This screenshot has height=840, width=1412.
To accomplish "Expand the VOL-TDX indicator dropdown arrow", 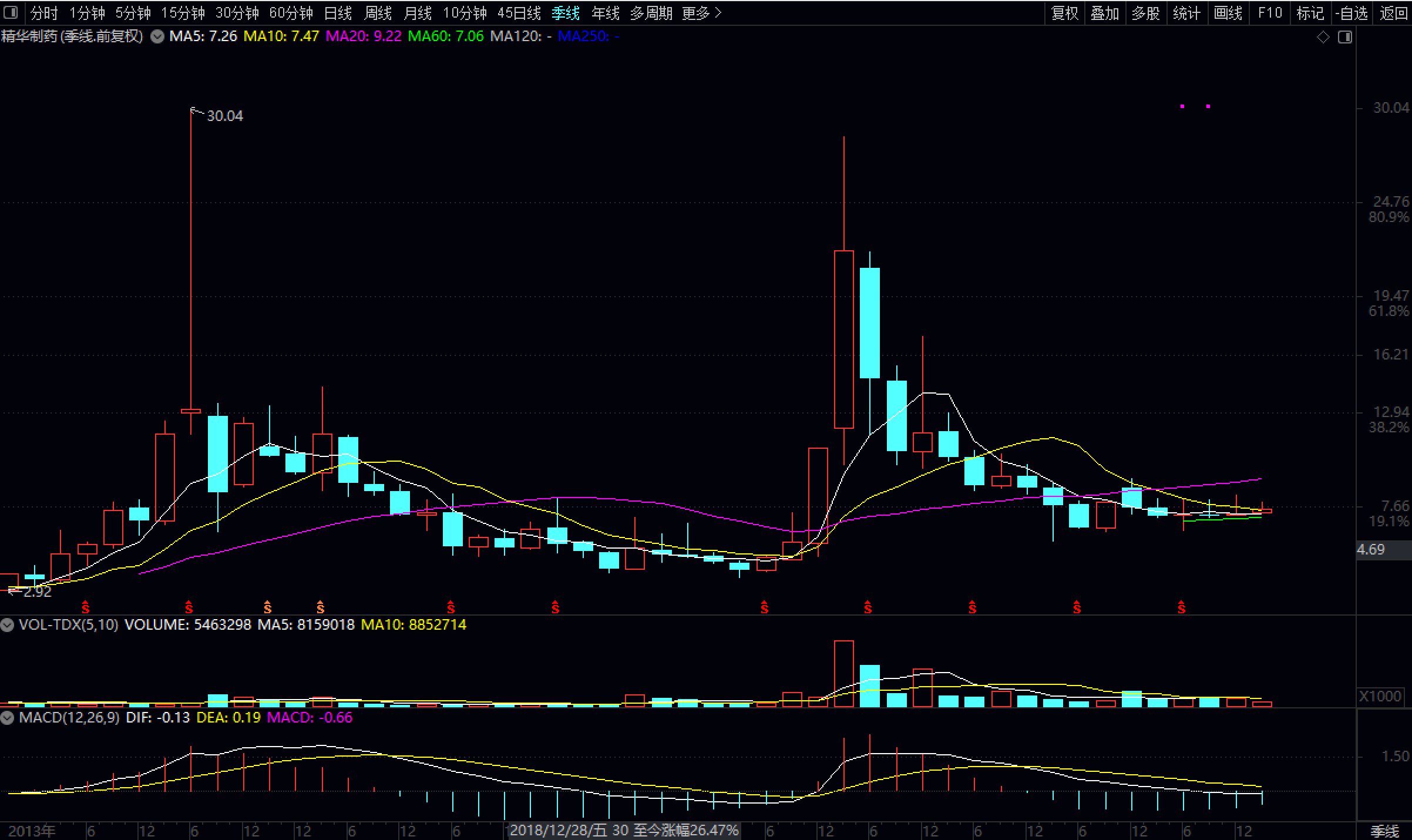I will (x=7, y=625).
